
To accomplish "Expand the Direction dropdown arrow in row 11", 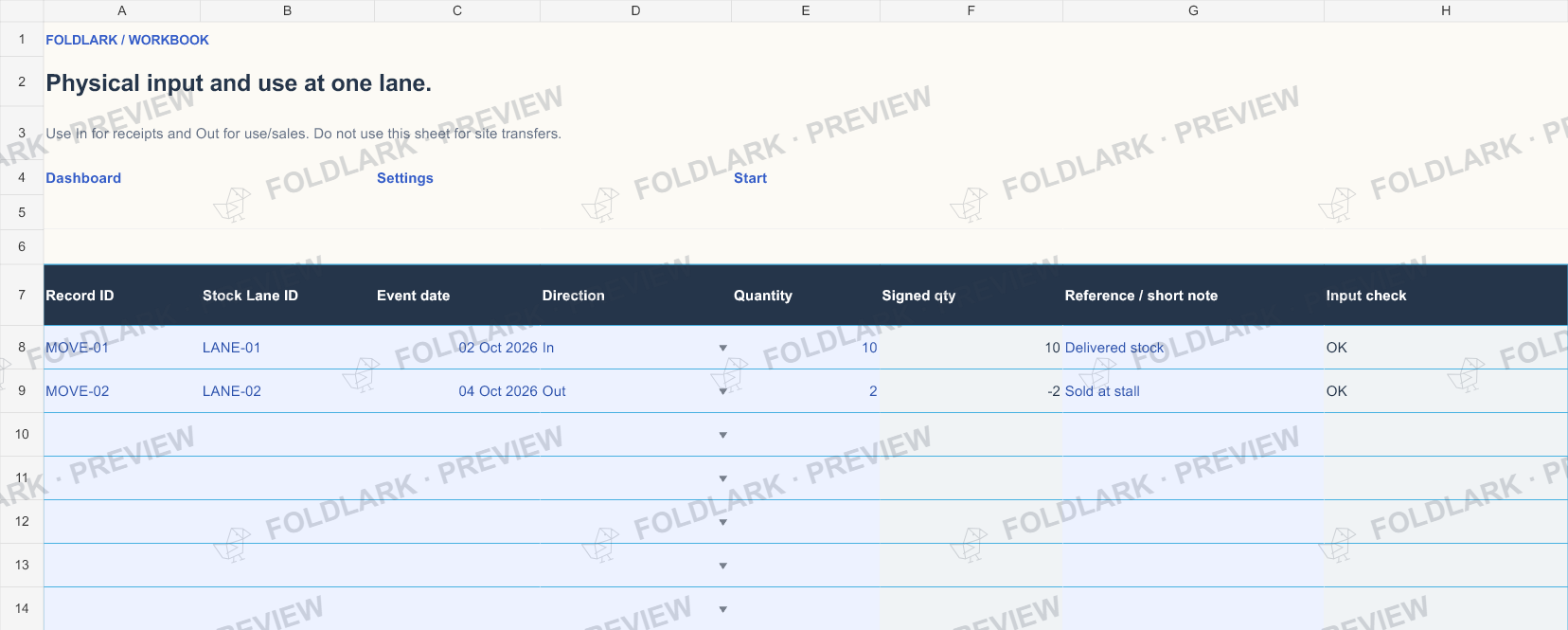I will (x=722, y=479).
